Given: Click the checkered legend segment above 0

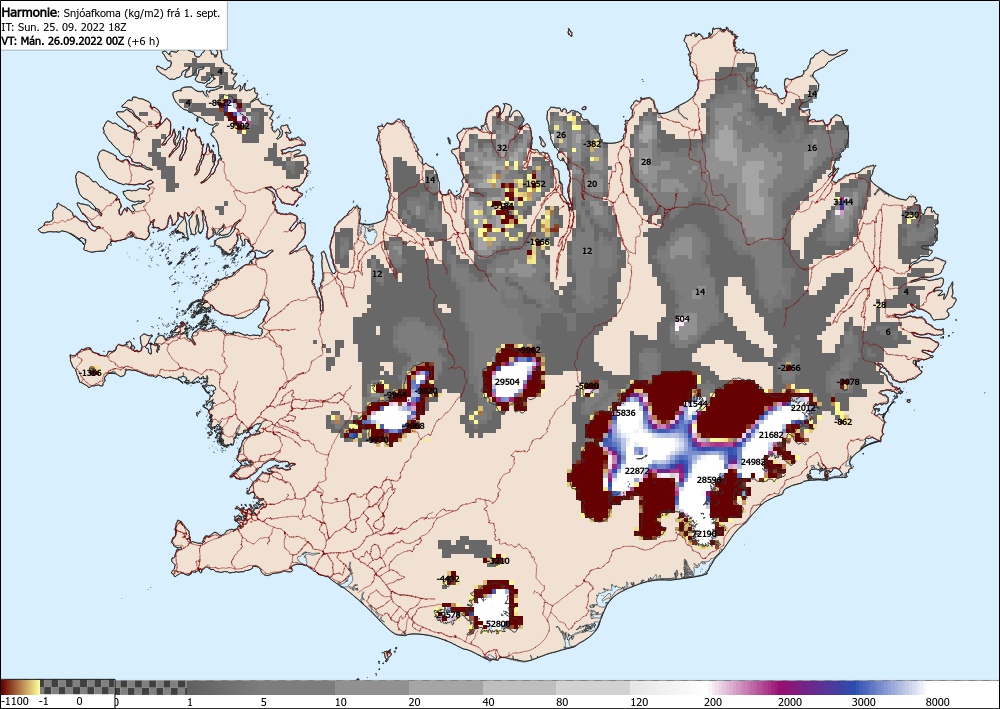Looking at the screenshot, I should pyautogui.click(x=78, y=687).
